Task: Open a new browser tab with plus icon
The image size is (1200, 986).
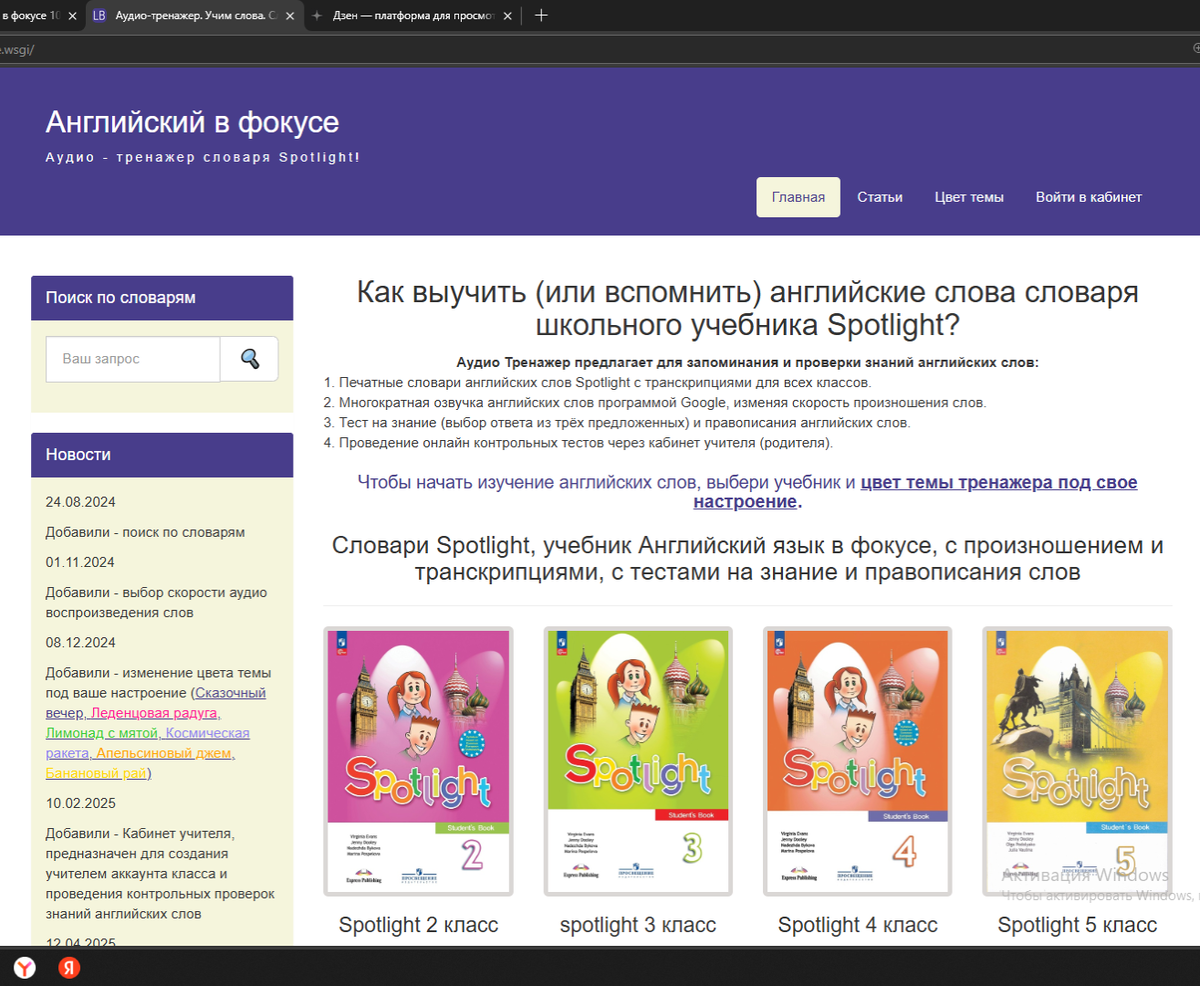Action: [x=540, y=15]
